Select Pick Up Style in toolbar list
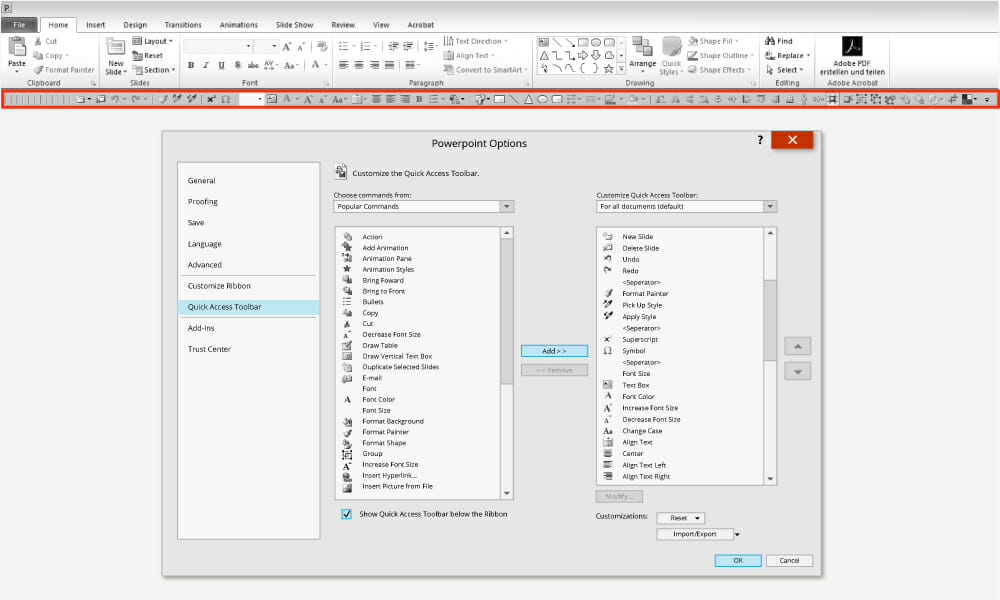This screenshot has width=1000, height=600. (642, 305)
